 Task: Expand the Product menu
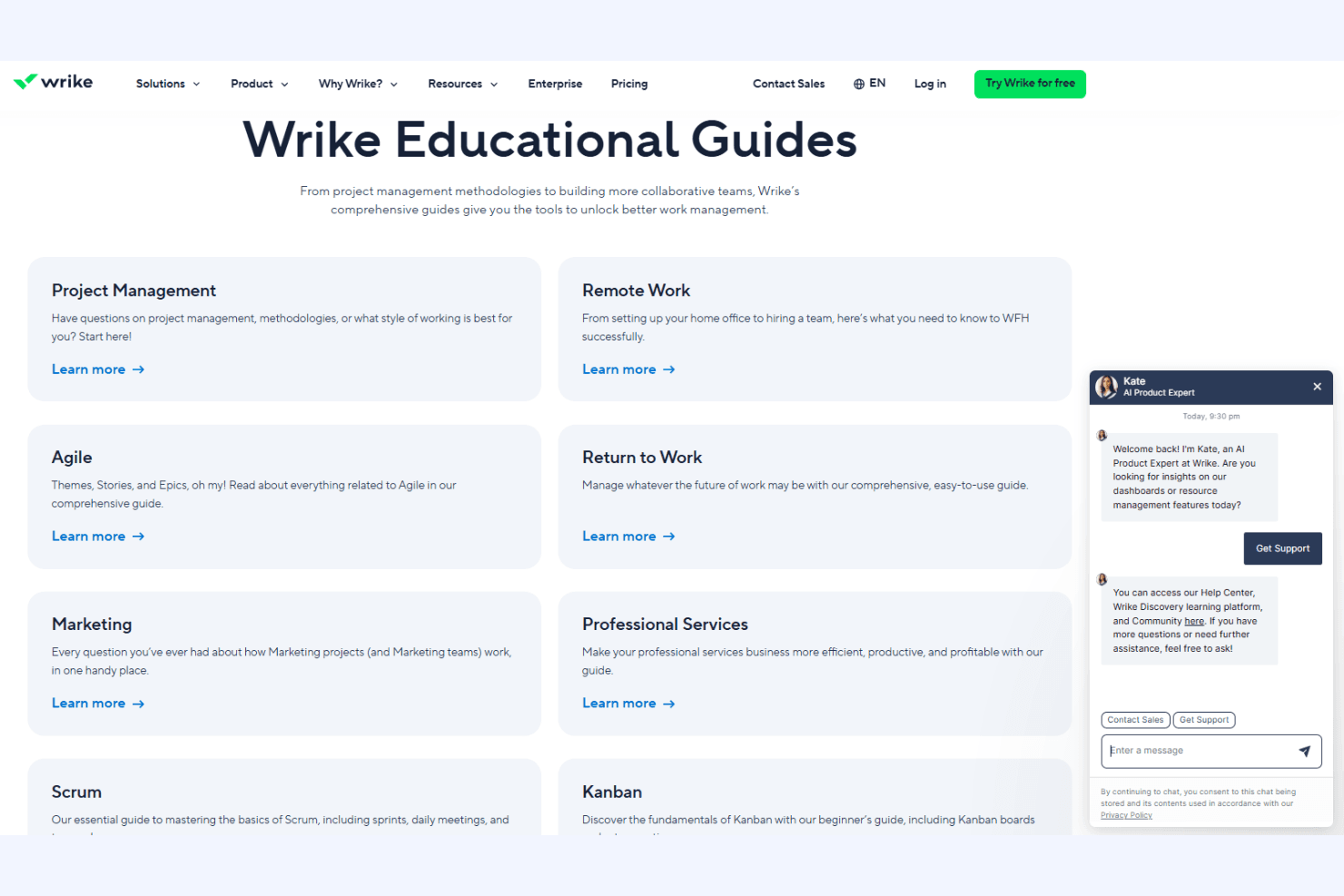(x=260, y=84)
